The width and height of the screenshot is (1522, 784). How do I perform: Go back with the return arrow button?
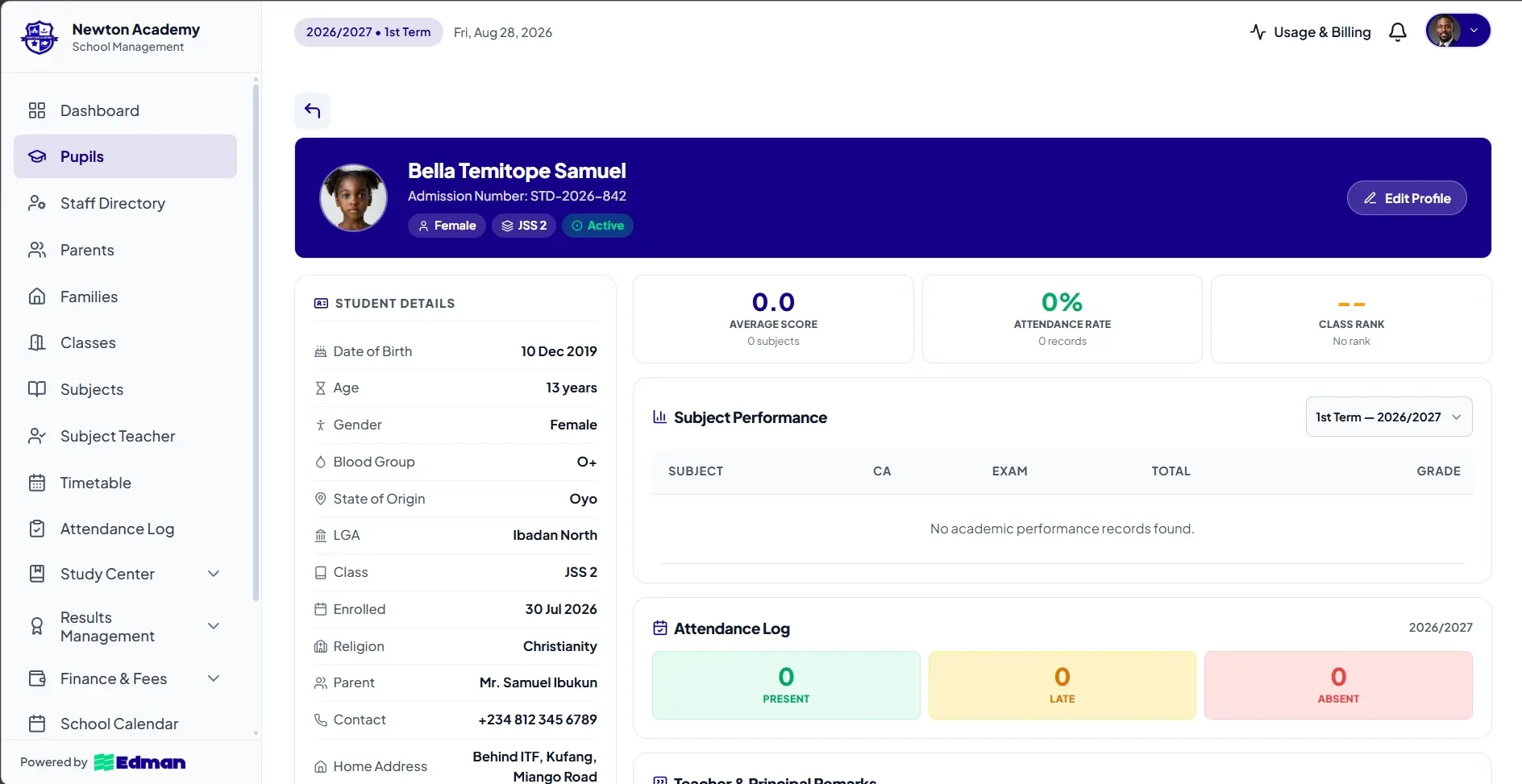(312, 110)
